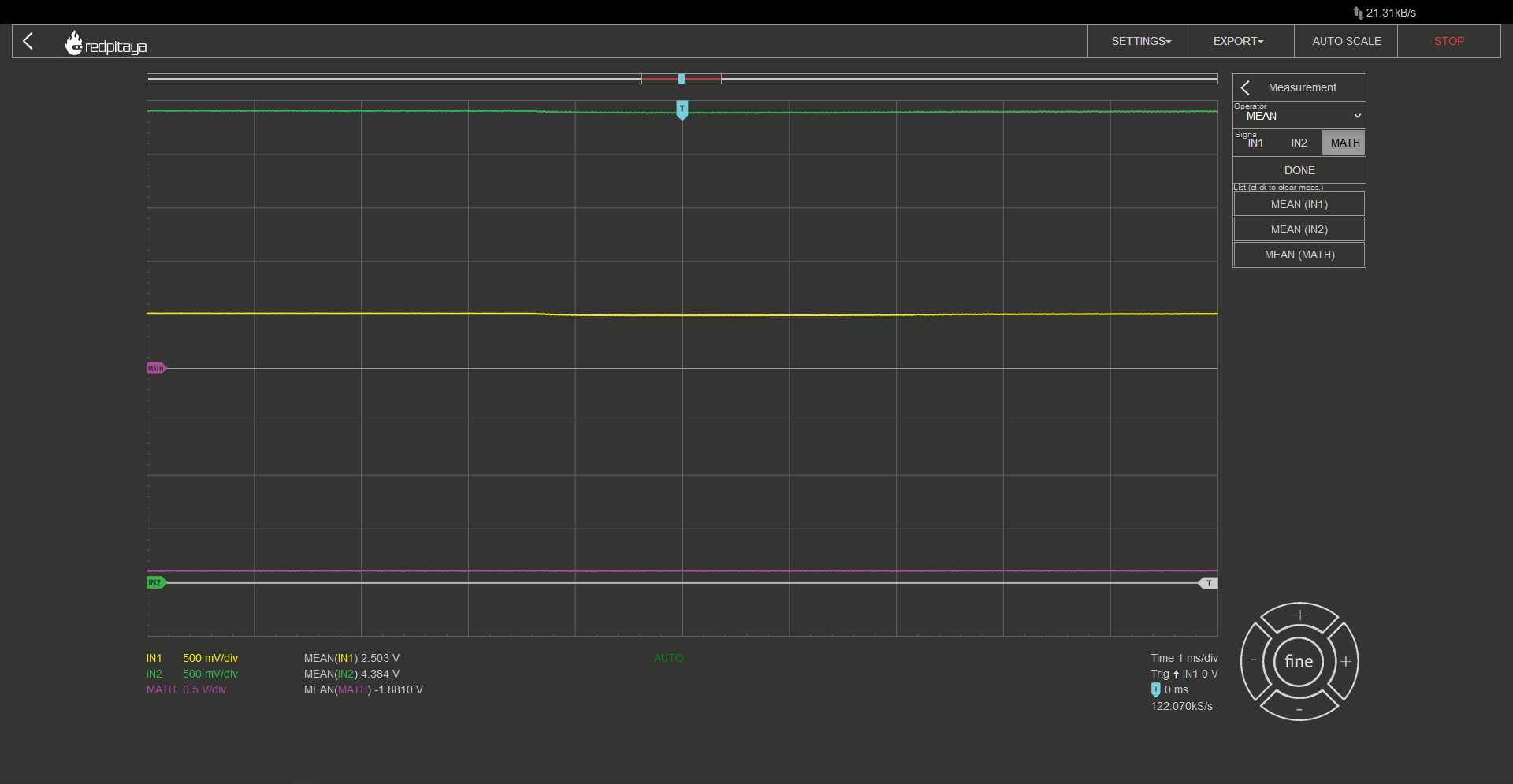1513x784 pixels.
Task: Open the SETTINGS menu
Action: [1139, 41]
